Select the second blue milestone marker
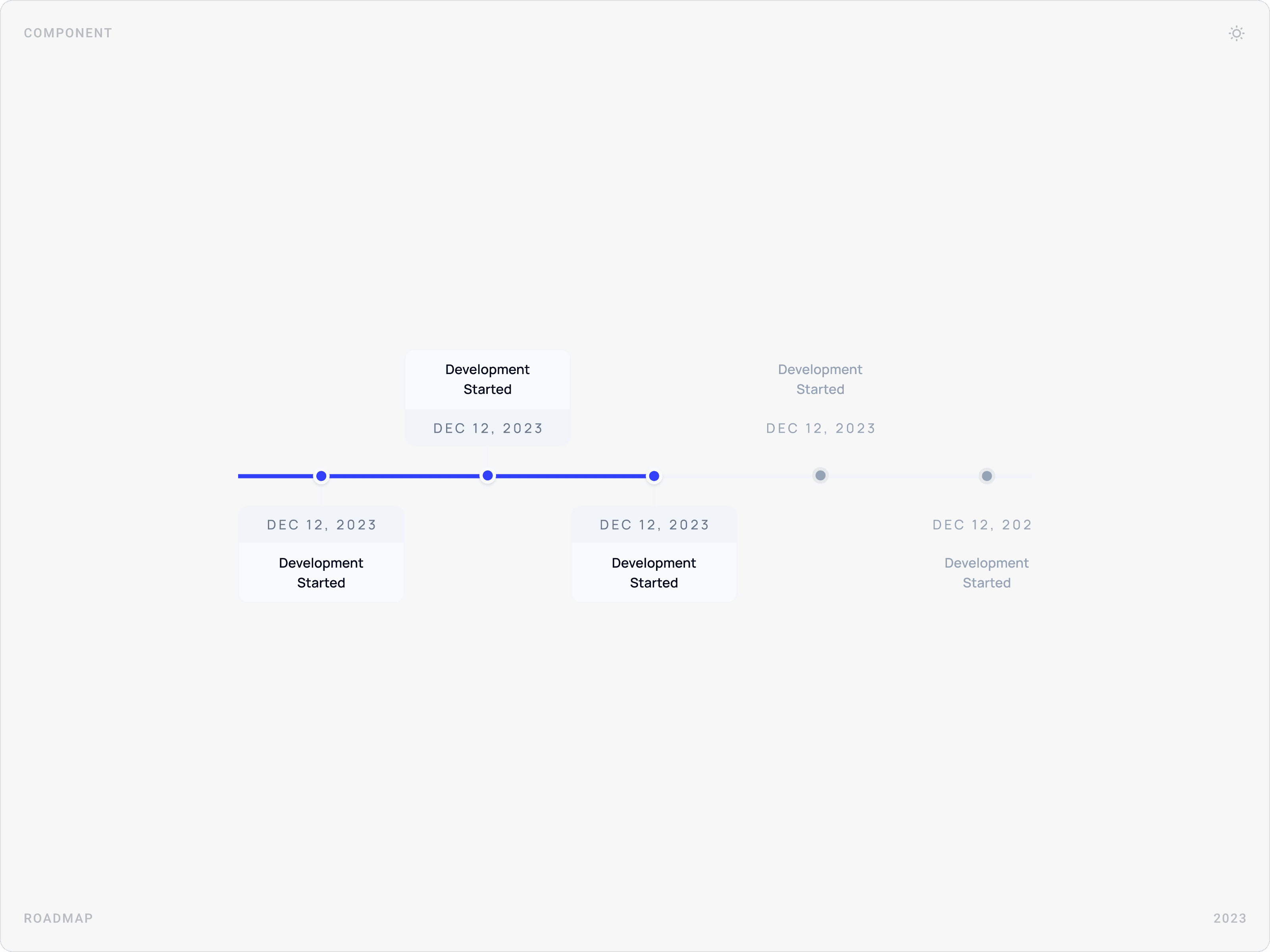Screen dimensions: 1270x952 pos(487,476)
